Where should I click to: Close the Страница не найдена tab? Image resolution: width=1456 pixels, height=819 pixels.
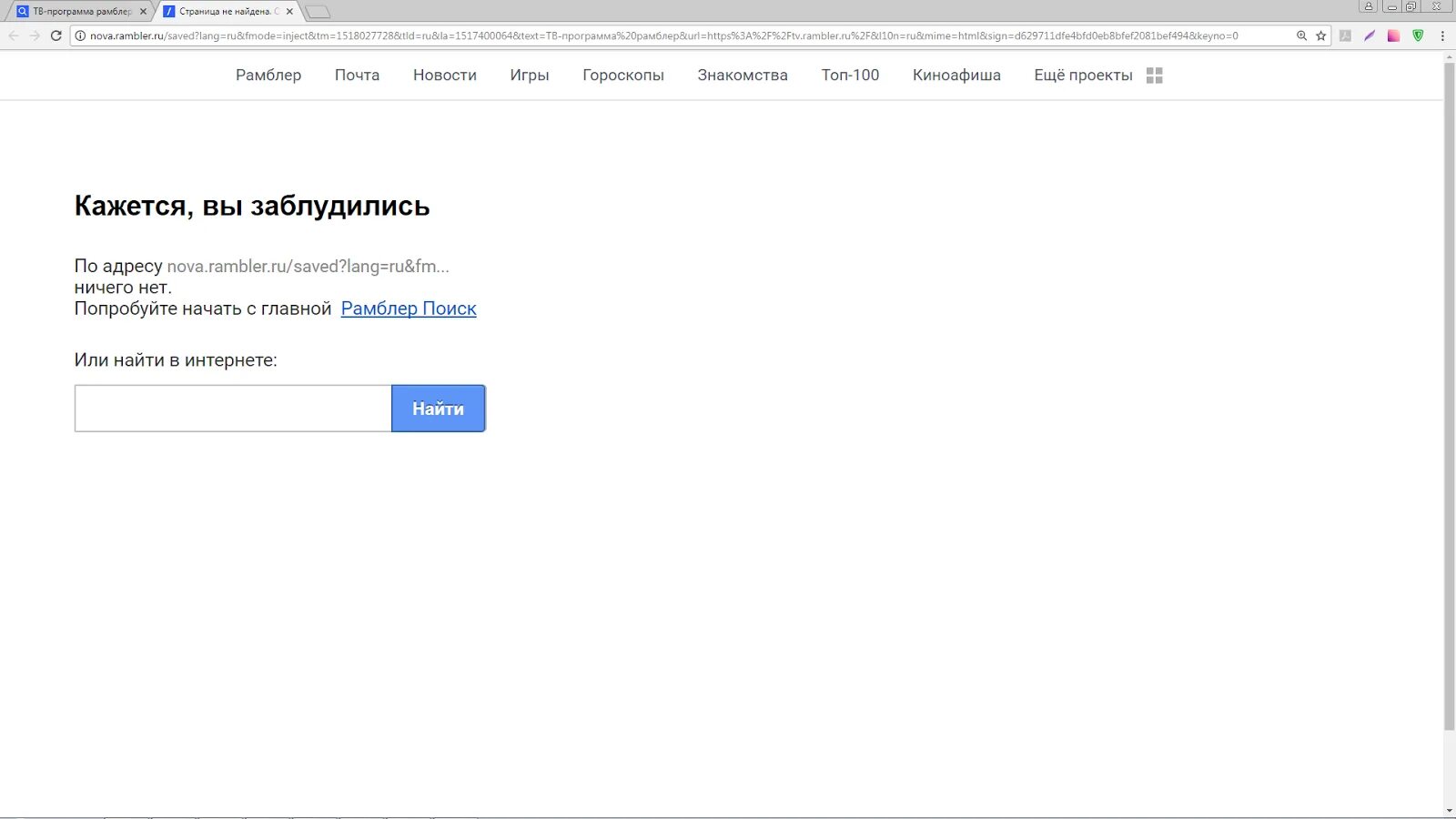pyautogui.click(x=289, y=12)
